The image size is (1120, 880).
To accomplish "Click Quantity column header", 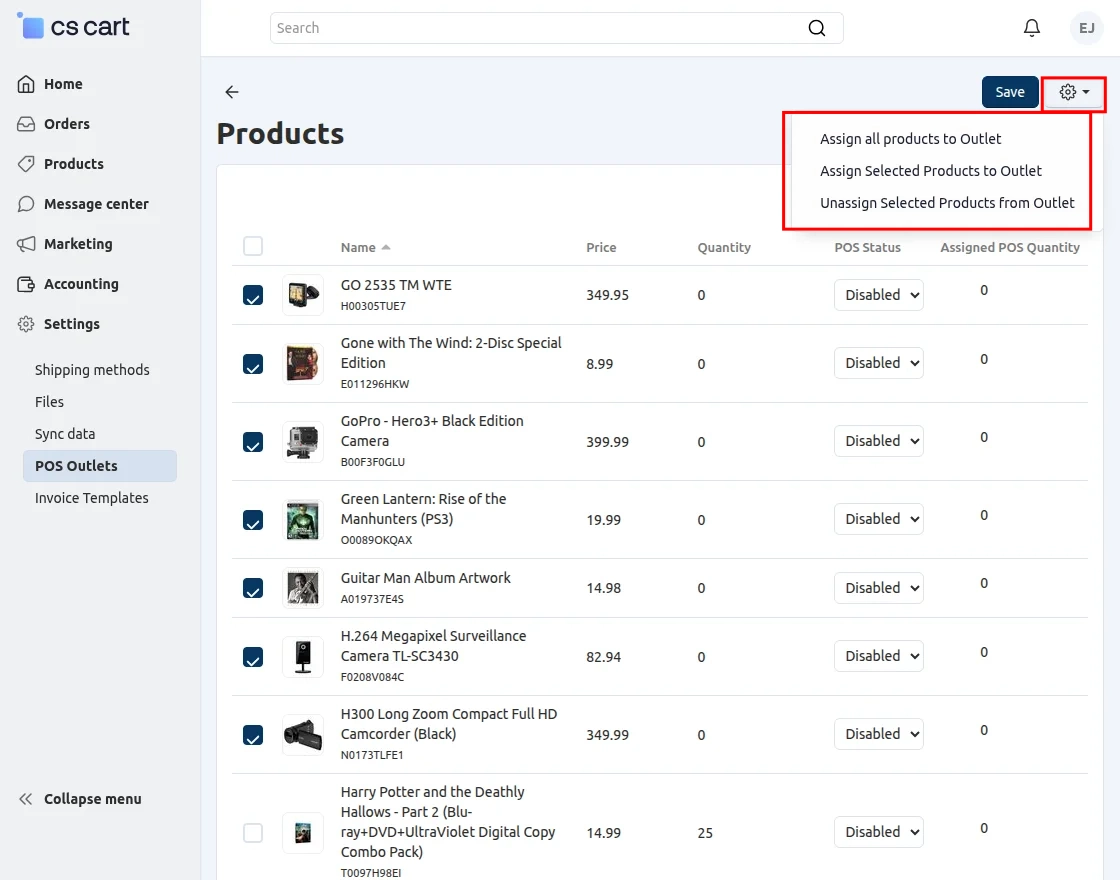I will pyautogui.click(x=724, y=247).
